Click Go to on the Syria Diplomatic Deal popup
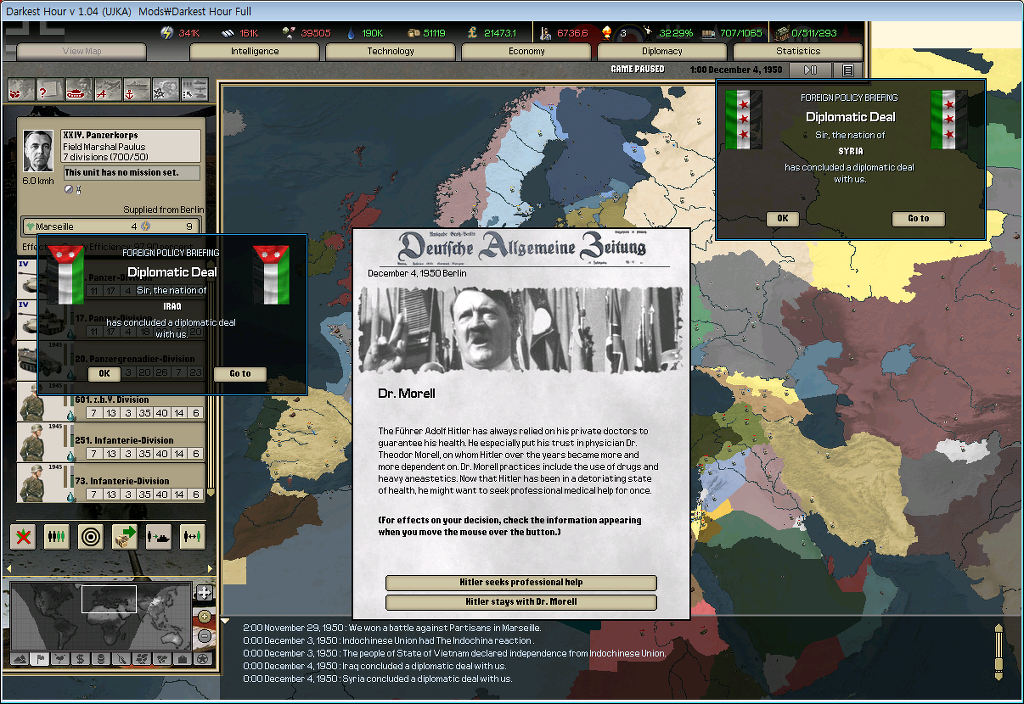The width and height of the screenshot is (1024, 704). tap(918, 218)
